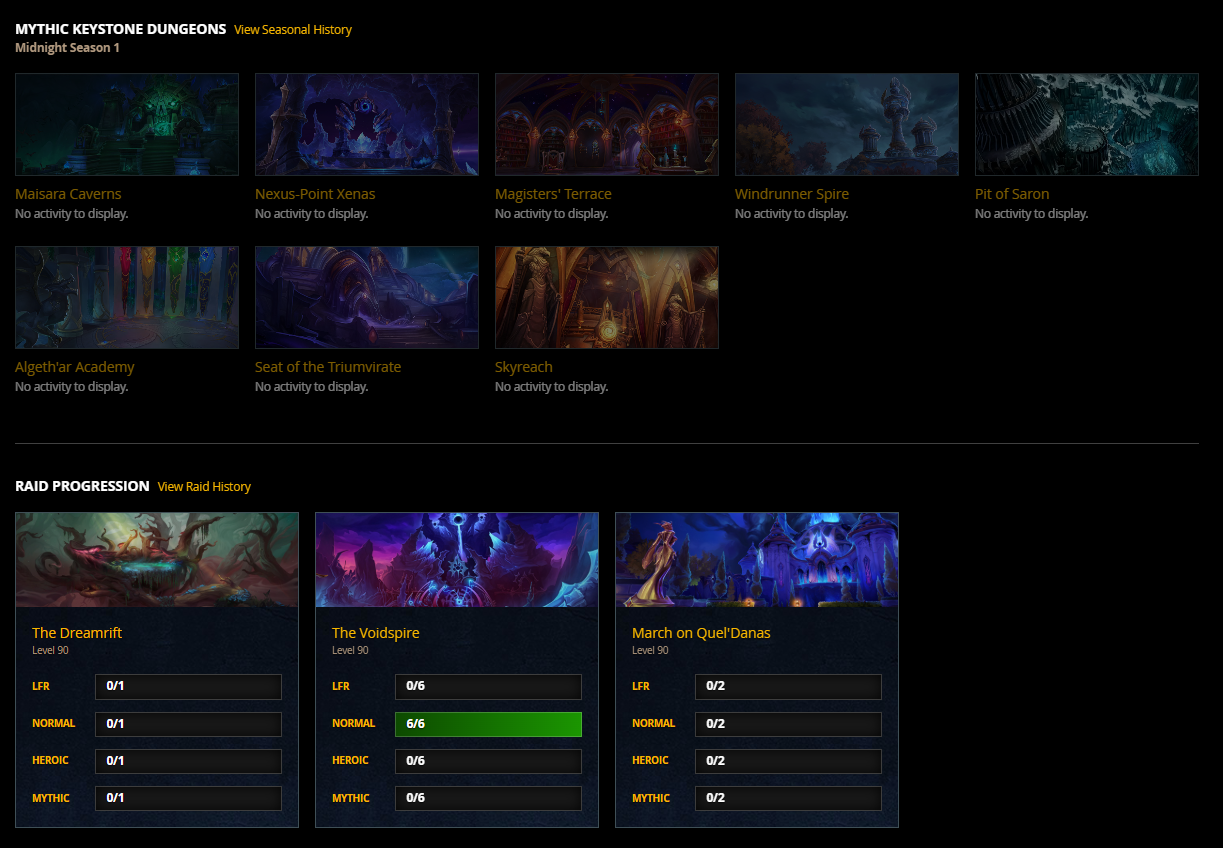Select the Magisters' Terrace title text
This screenshot has width=1223, height=848.
pyautogui.click(x=553, y=194)
